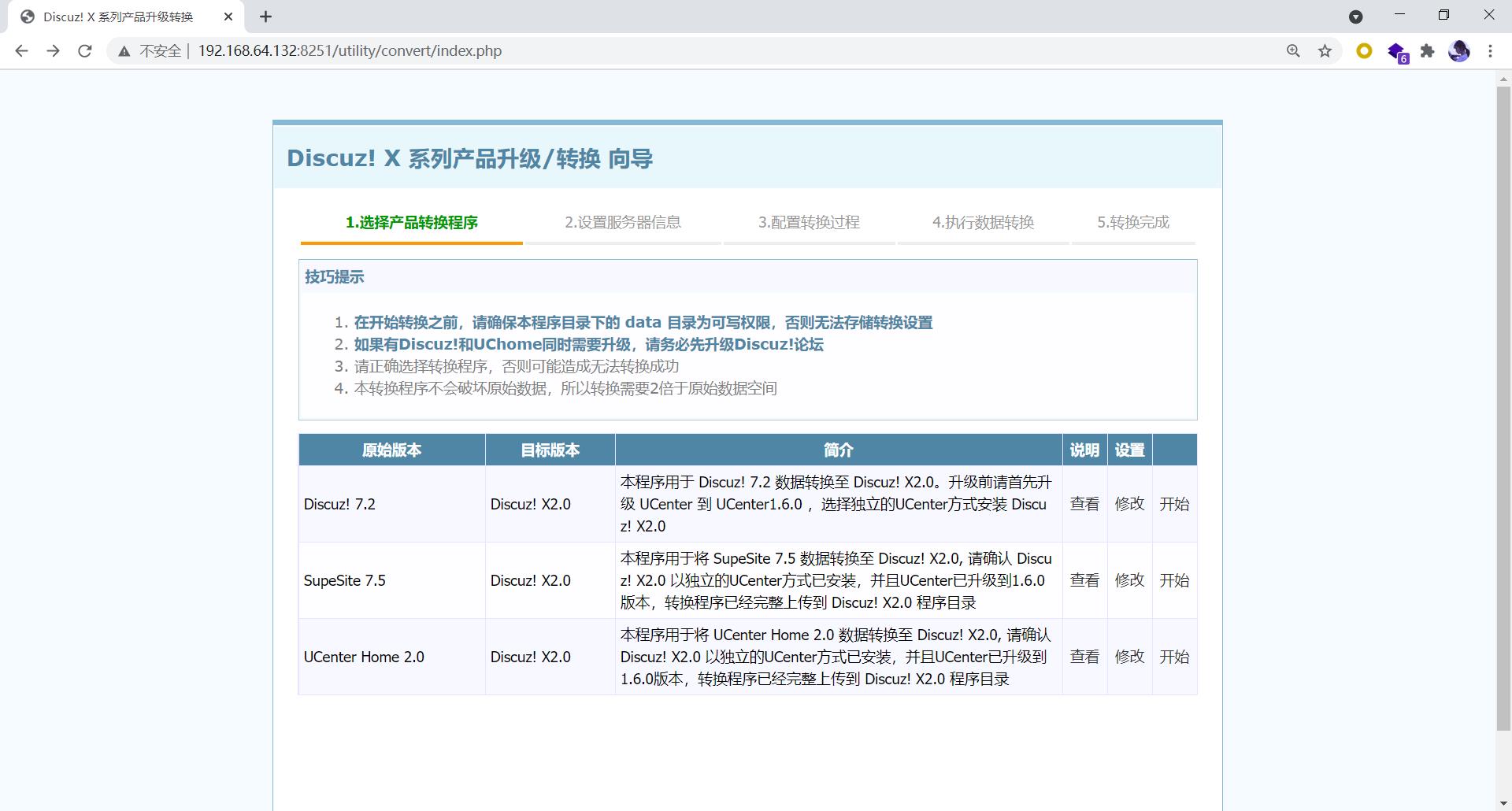Viewport: 1512px width, 811px height.
Task: Select step 3.配置转换过程
Action: tap(809, 223)
